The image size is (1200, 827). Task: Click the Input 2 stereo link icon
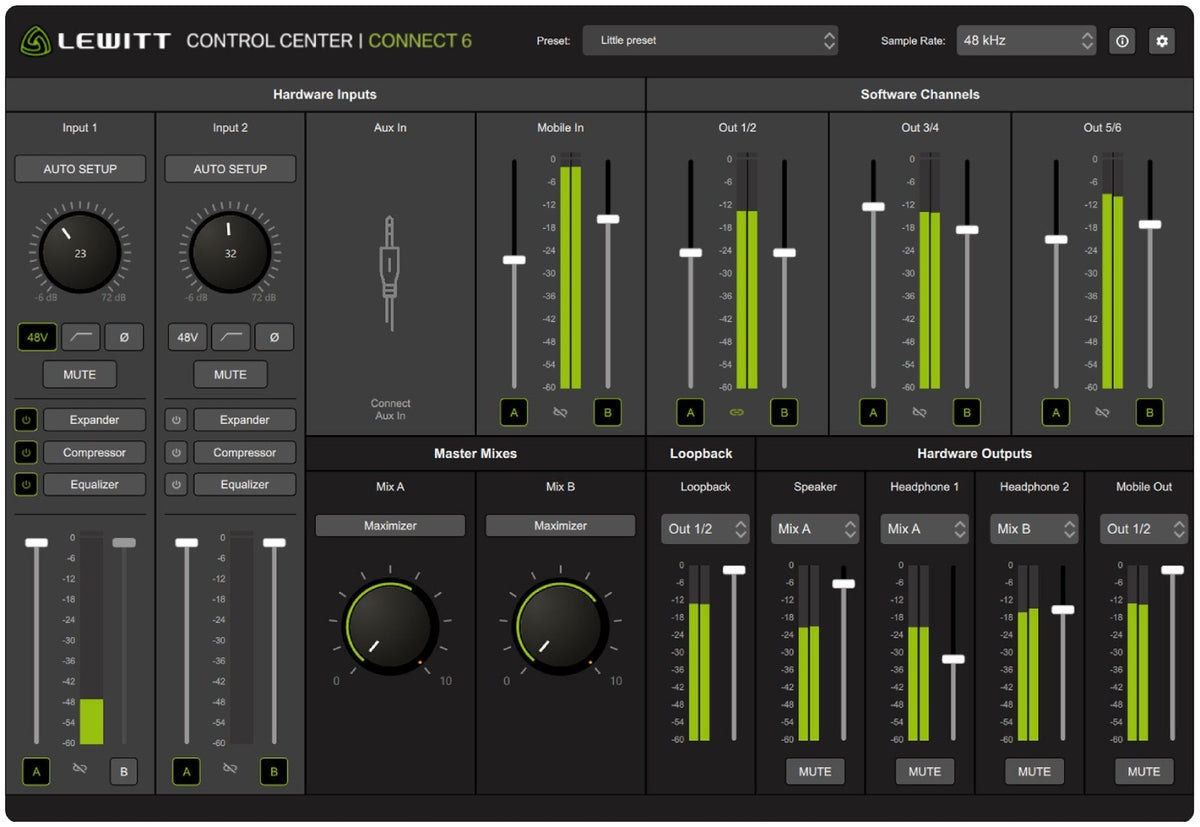(x=230, y=770)
